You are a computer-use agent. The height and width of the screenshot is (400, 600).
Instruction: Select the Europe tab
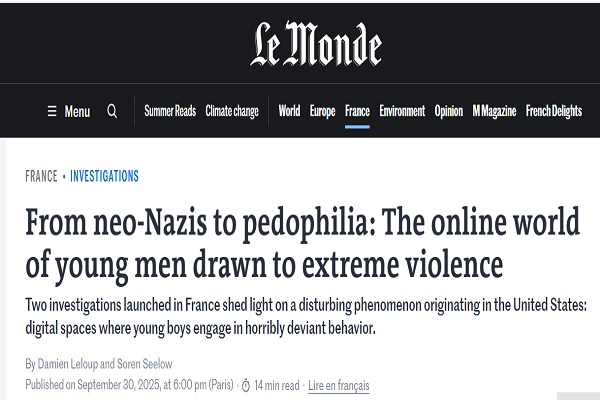pos(323,111)
